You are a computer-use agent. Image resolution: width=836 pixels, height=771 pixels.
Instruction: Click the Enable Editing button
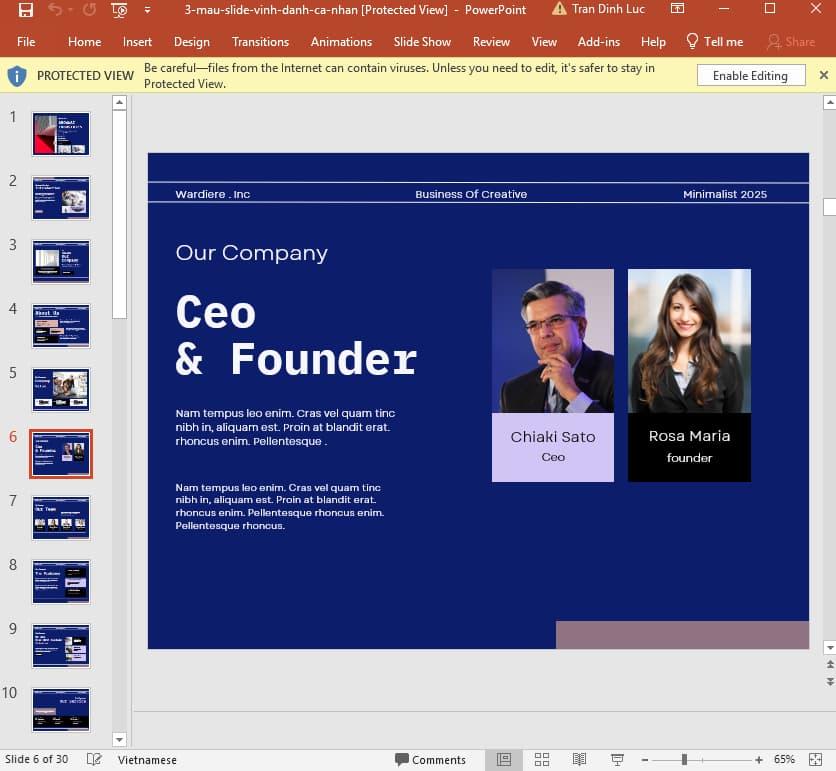point(750,76)
